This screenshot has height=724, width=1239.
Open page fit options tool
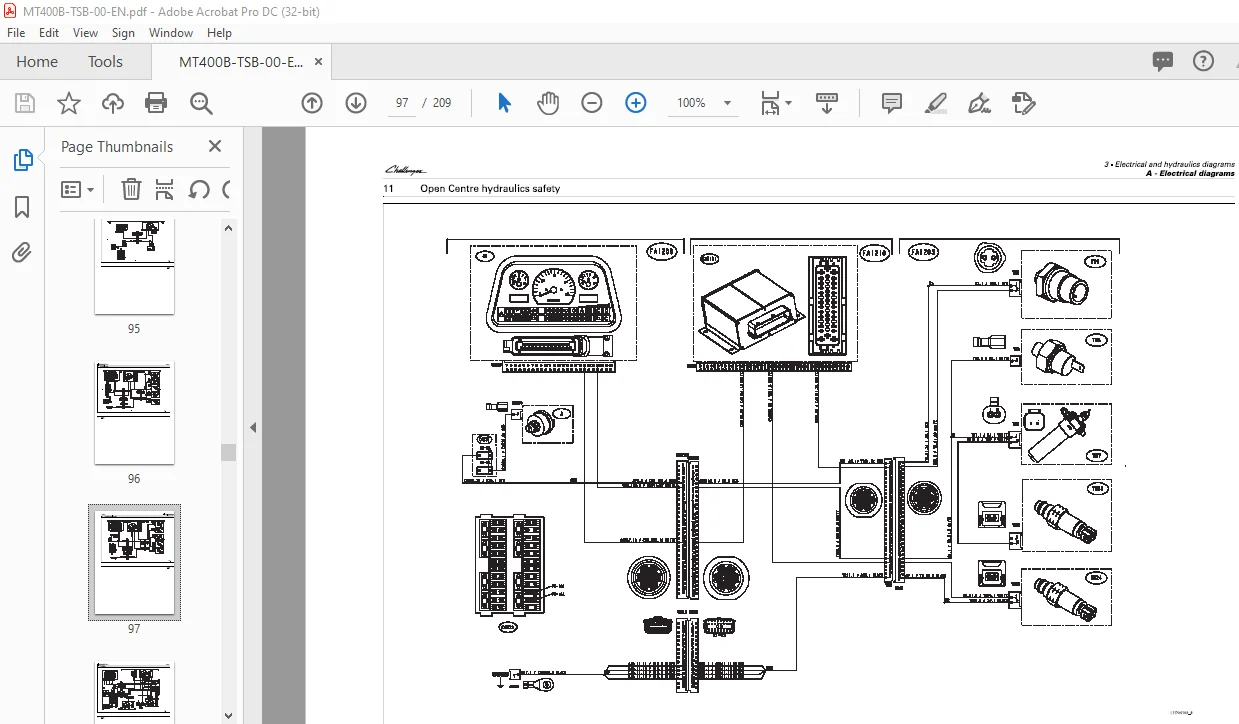pos(770,103)
